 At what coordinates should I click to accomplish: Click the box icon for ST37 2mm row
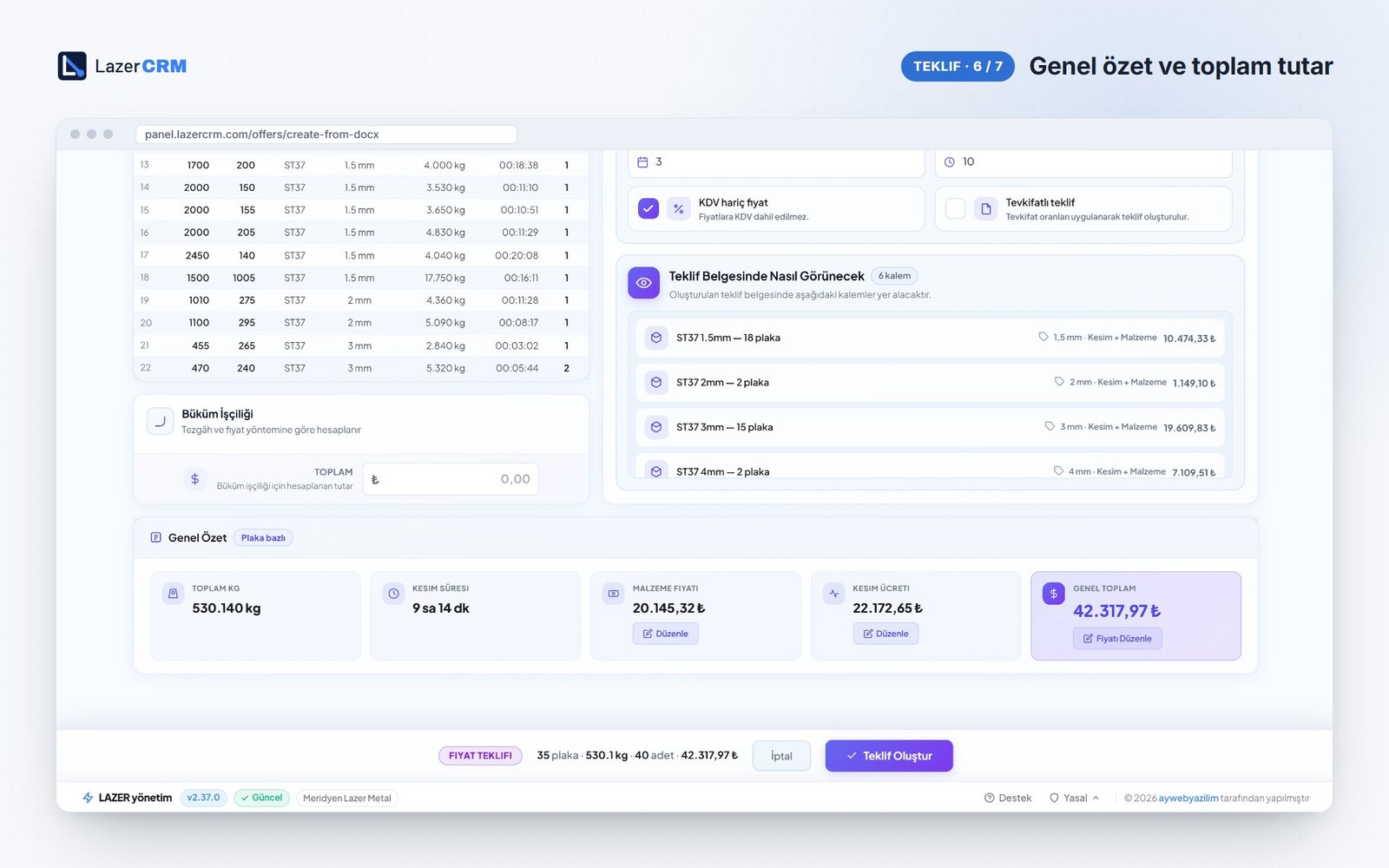[x=656, y=382]
